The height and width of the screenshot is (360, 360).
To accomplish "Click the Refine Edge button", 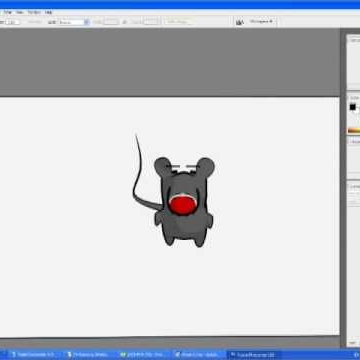I will tap(177, 22).
